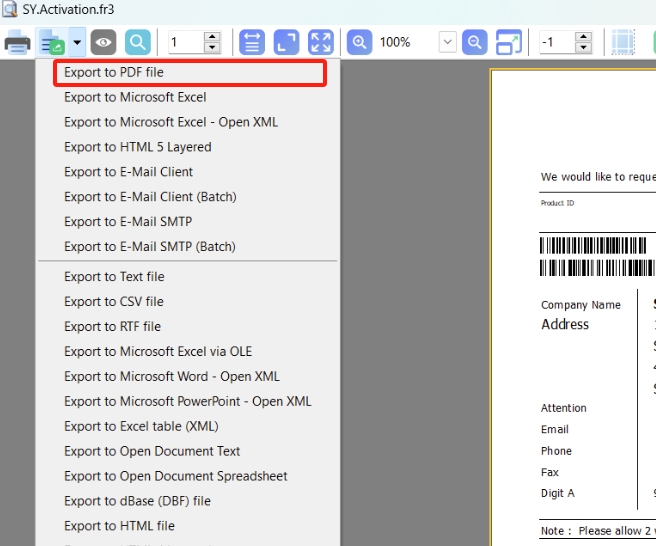
Task: Select Export to PDF file
Action: (114, 72)
